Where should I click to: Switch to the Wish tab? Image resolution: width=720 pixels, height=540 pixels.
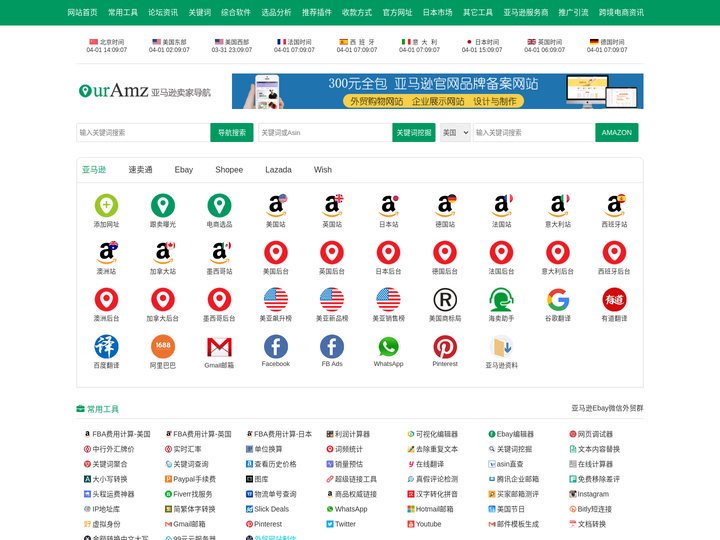click(323, 169)
